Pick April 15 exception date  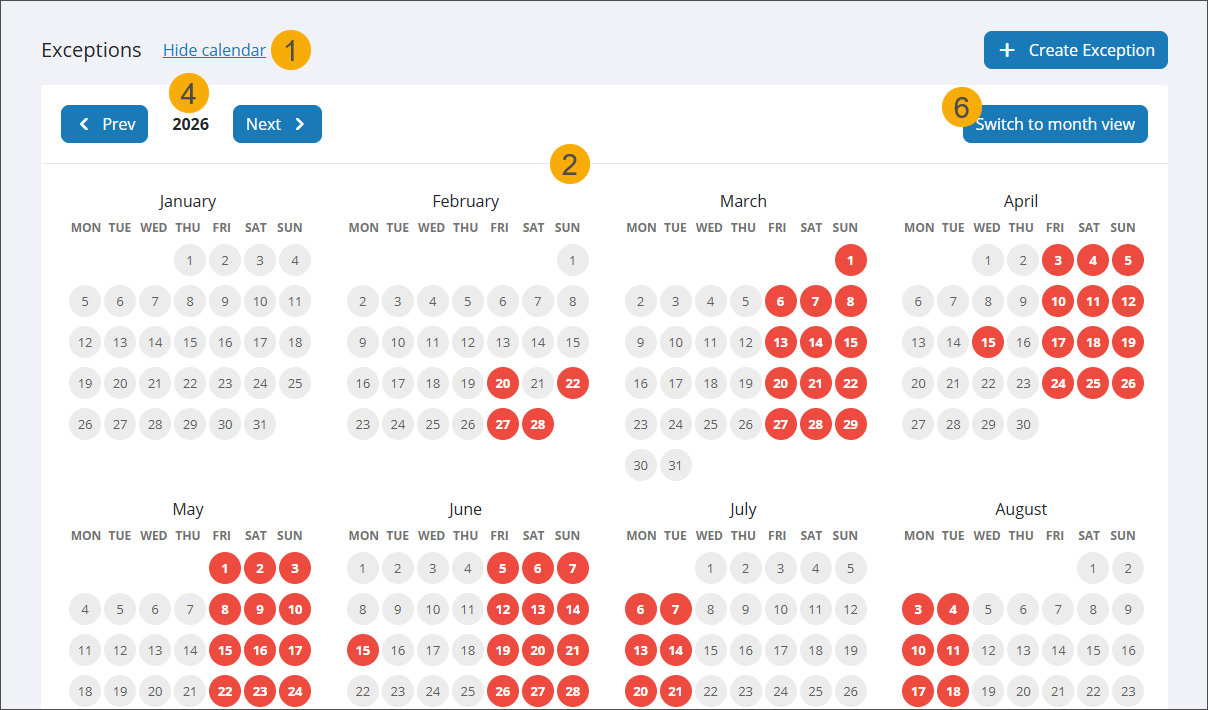click(x=987, y=342)
